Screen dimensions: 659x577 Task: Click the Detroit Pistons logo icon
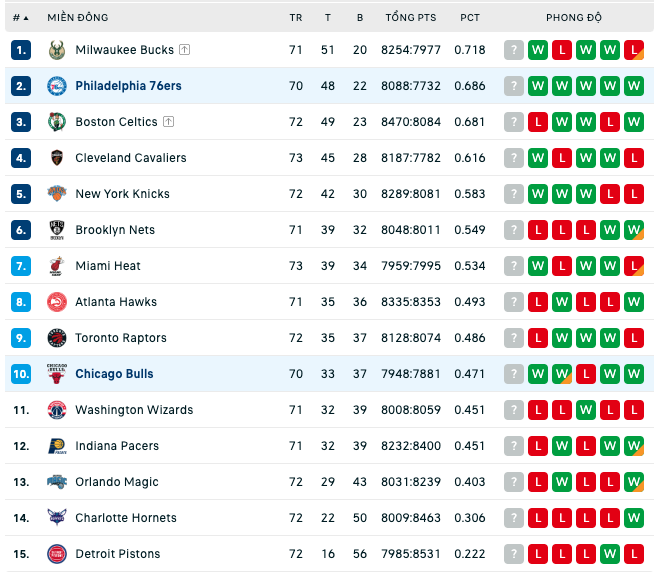[x=57, y=554]
